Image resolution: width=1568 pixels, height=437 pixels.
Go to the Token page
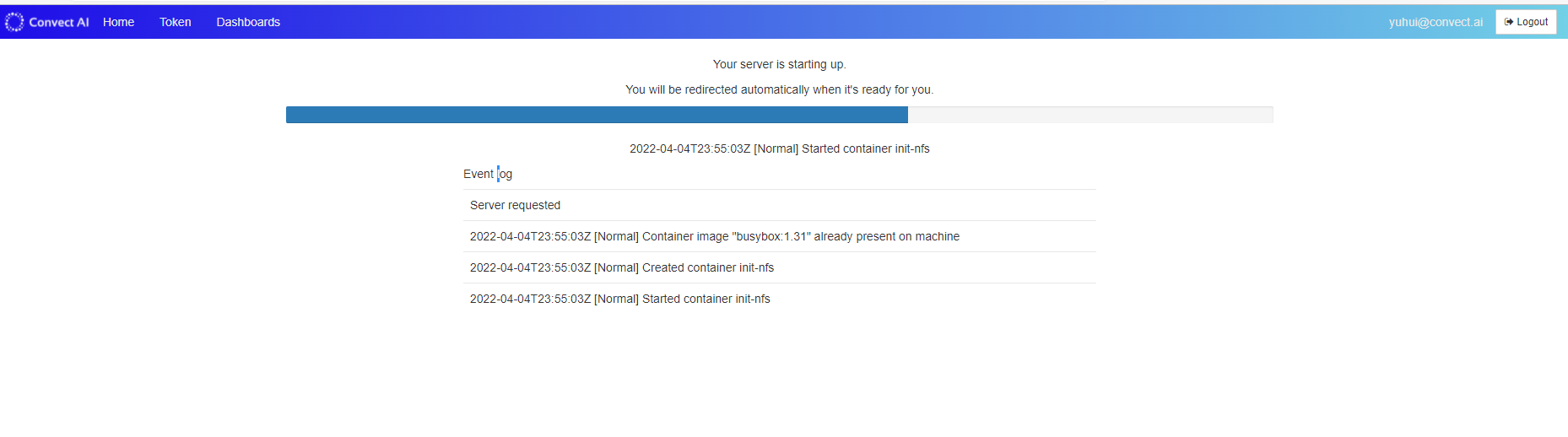point(176,22)
